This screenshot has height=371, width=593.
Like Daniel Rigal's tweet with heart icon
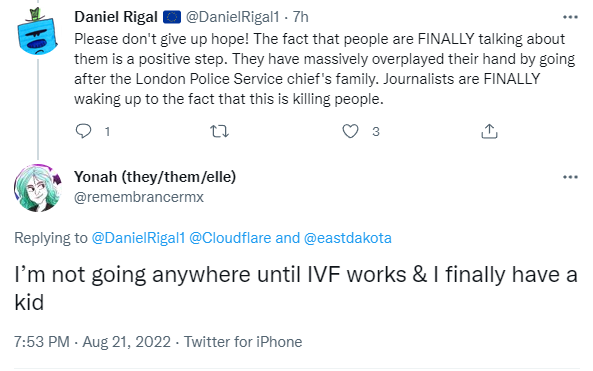click(350, 131)
